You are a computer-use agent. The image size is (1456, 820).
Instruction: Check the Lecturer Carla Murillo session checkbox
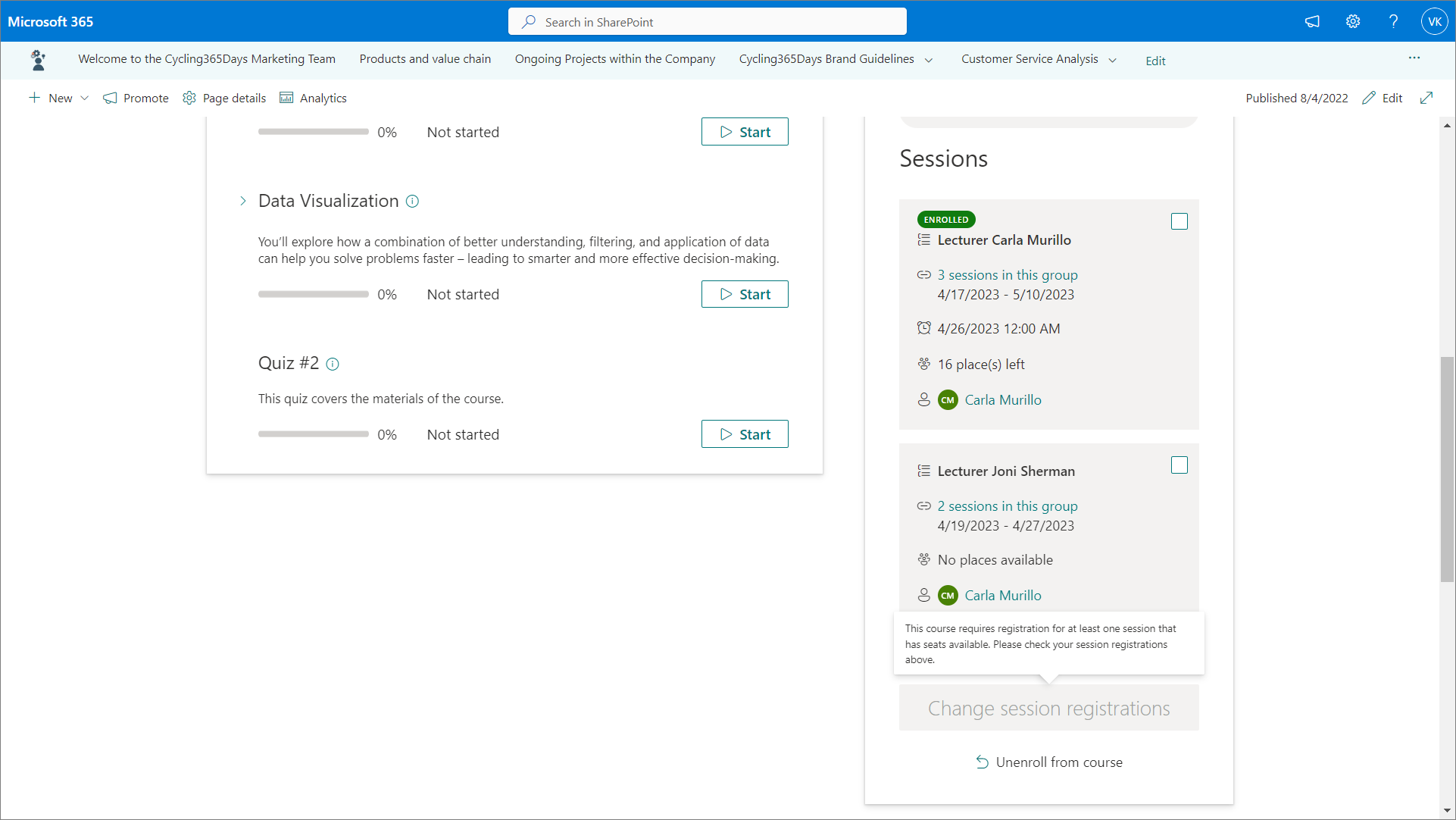pyautogui.click(x=1179, y=221)
